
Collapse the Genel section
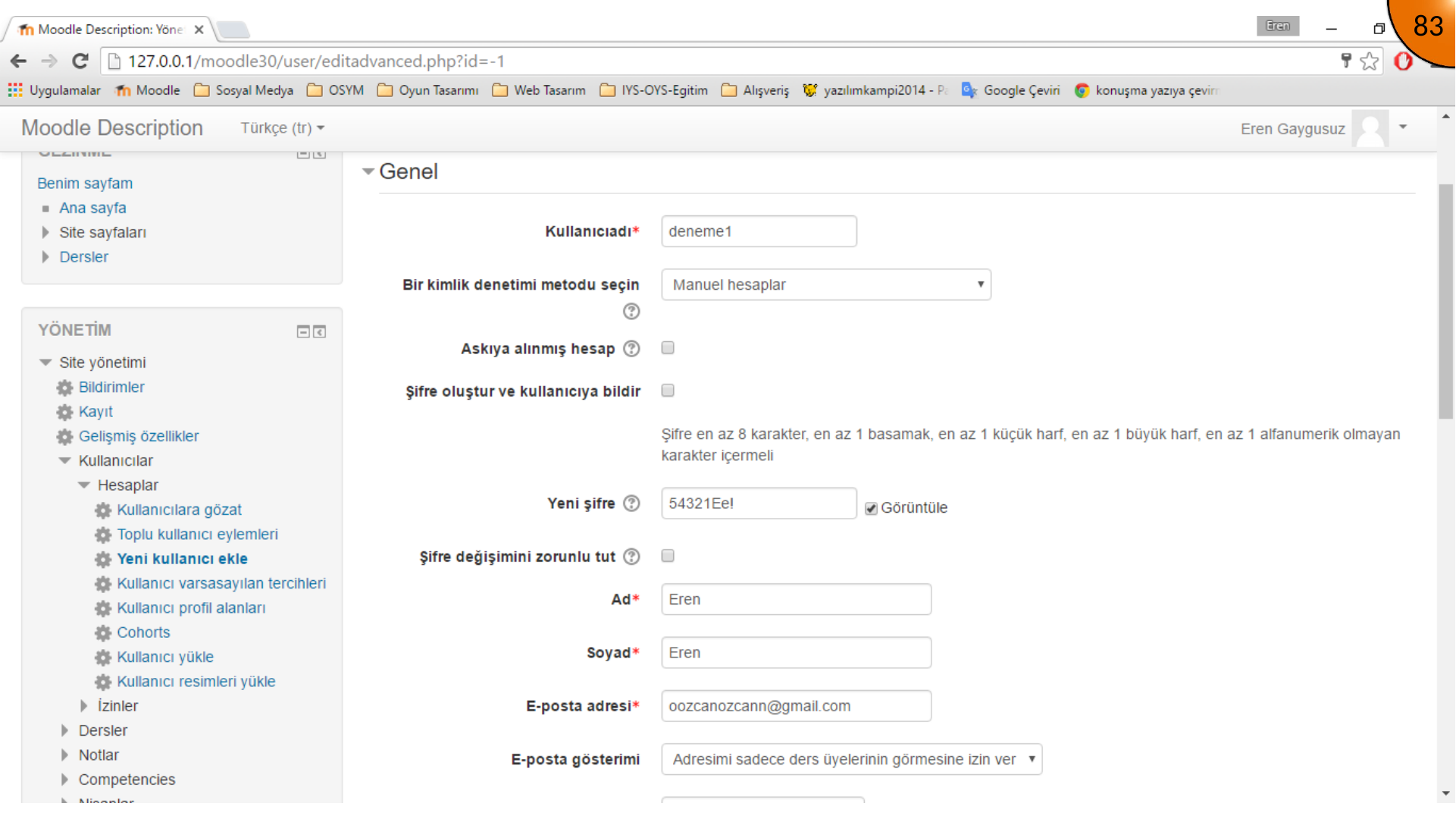point(368,172)
